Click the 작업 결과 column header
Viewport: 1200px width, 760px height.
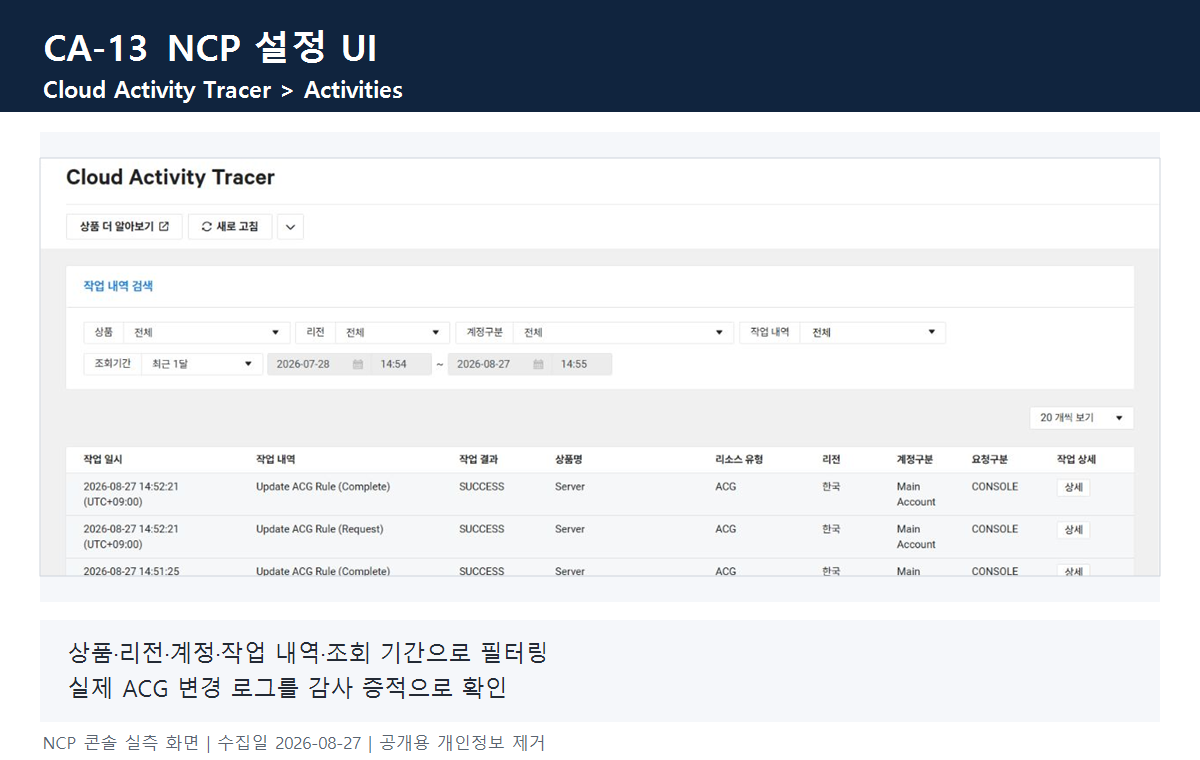click(x=479, y=460)
